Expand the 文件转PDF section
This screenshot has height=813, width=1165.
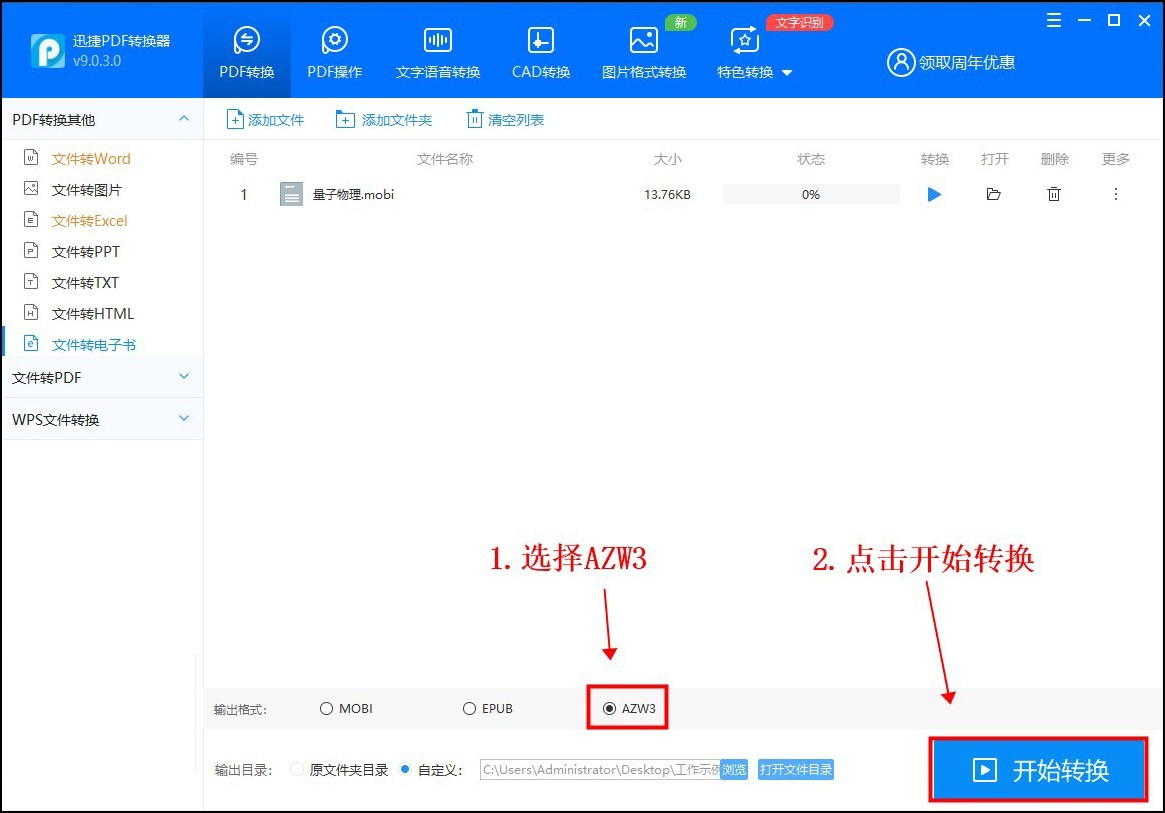100,377
